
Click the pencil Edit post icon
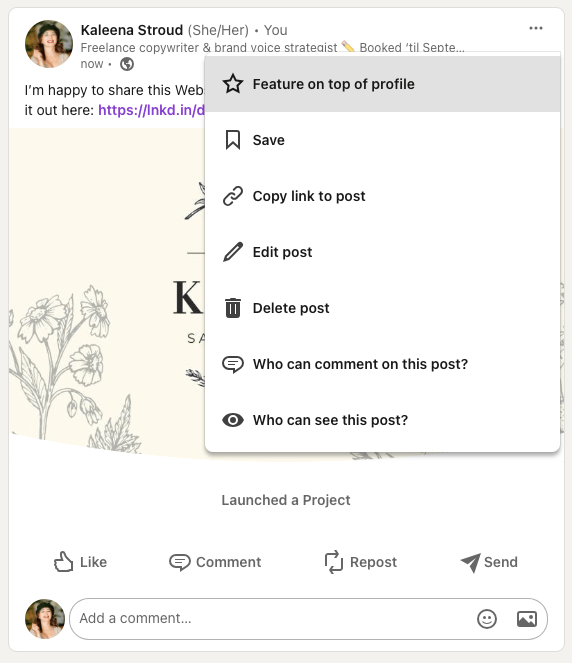click(233, 252)
